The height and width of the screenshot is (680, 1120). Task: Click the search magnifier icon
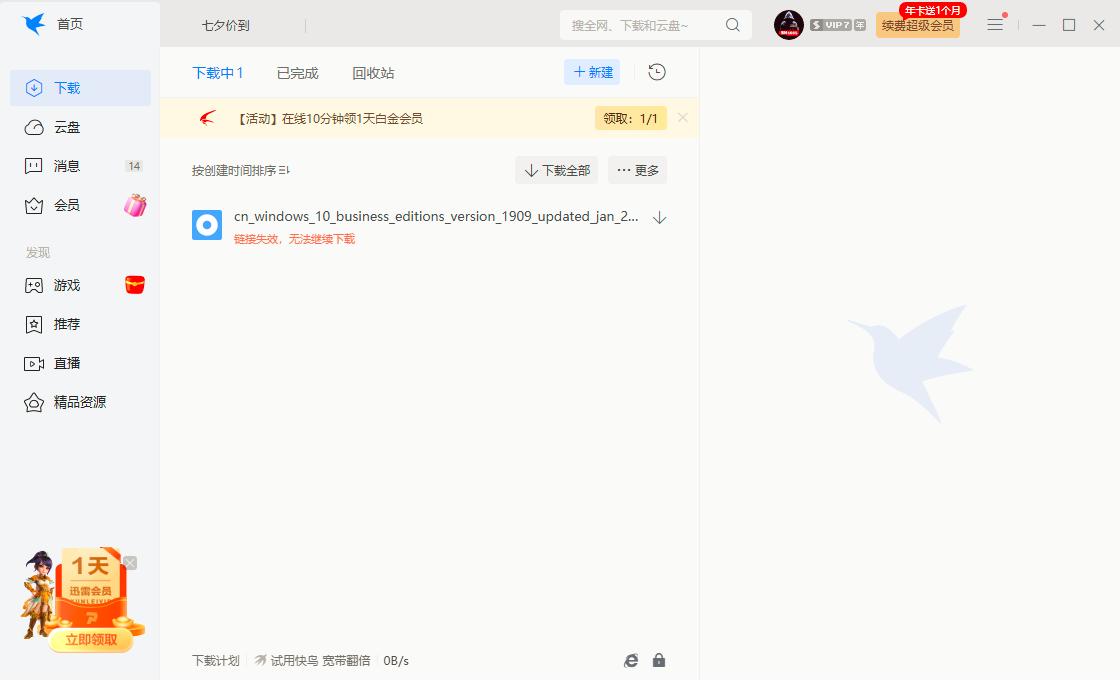[x=733, y=25]
